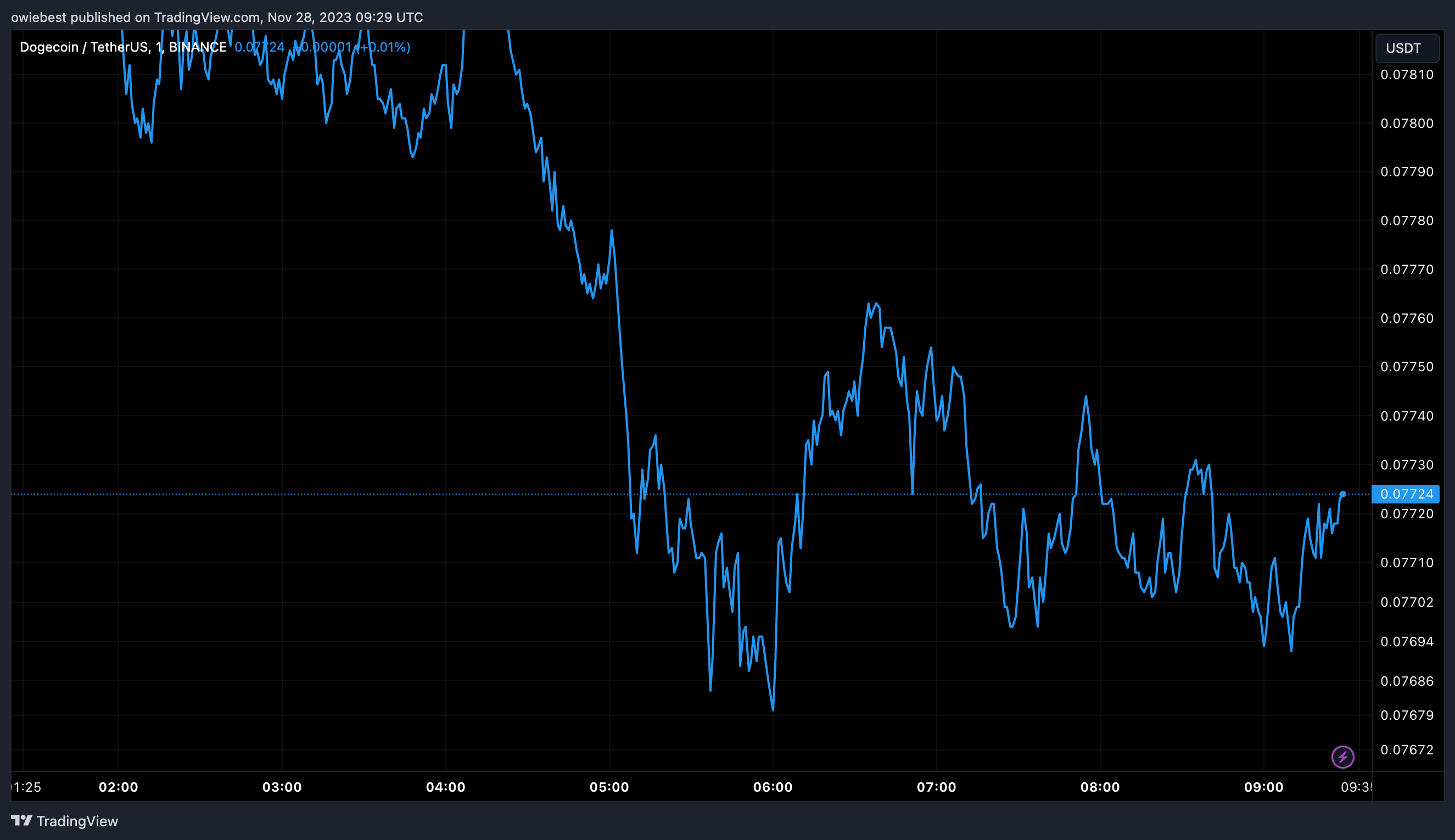Click the TradingView text at bottom
This screenshot has width=1455, height=840.
77,821
